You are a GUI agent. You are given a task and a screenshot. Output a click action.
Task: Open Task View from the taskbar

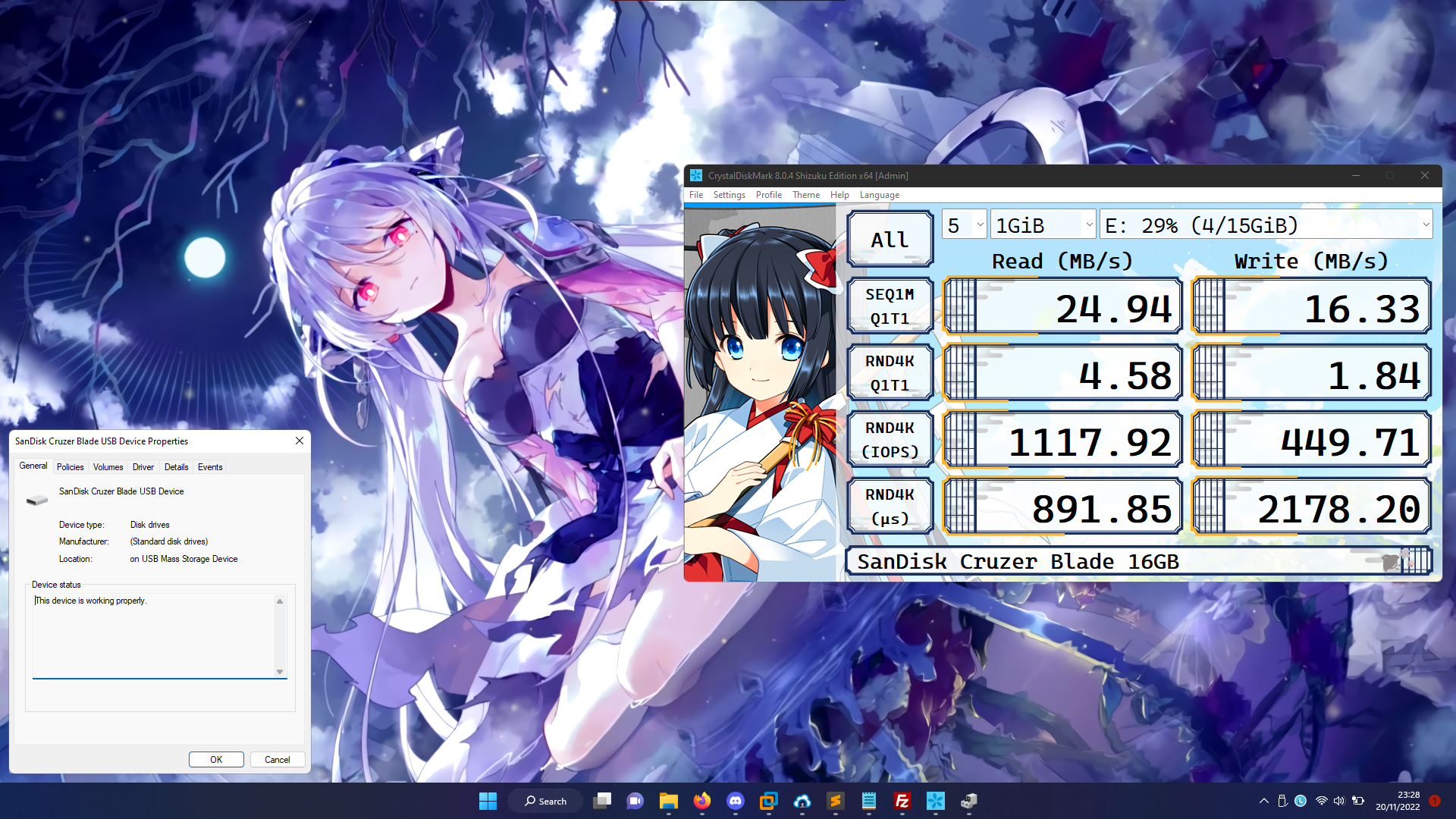click(603, 801)
